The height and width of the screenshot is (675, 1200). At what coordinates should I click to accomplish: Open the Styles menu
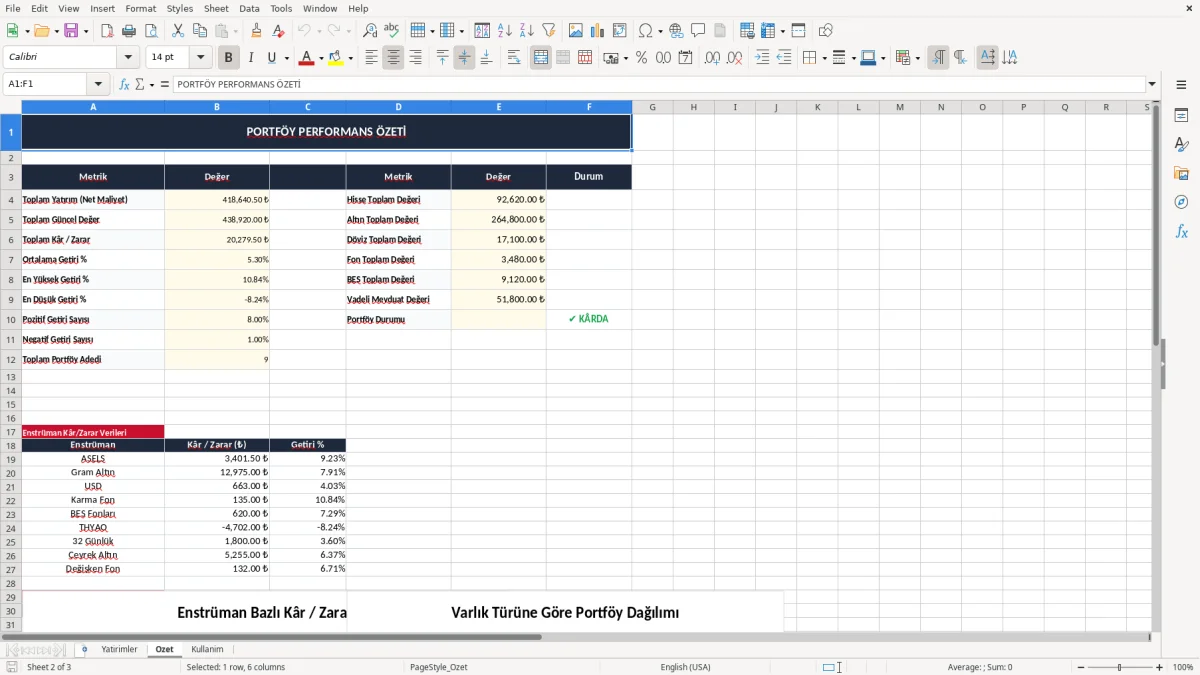tap(180, 8)
